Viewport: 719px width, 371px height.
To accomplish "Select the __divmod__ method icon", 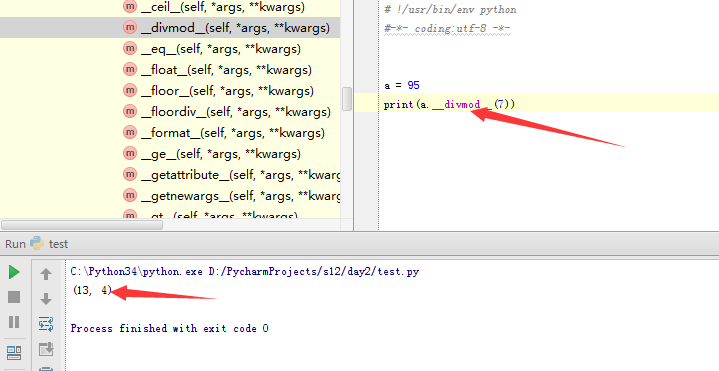I will click(130, 27).
